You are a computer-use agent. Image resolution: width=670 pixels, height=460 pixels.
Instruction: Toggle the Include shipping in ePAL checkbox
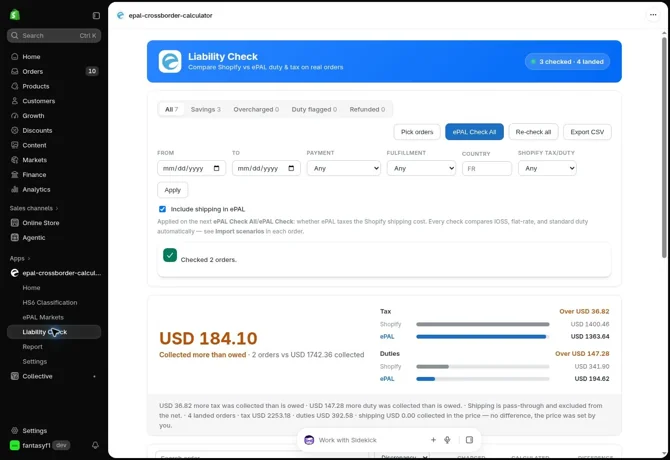[162, 209]
